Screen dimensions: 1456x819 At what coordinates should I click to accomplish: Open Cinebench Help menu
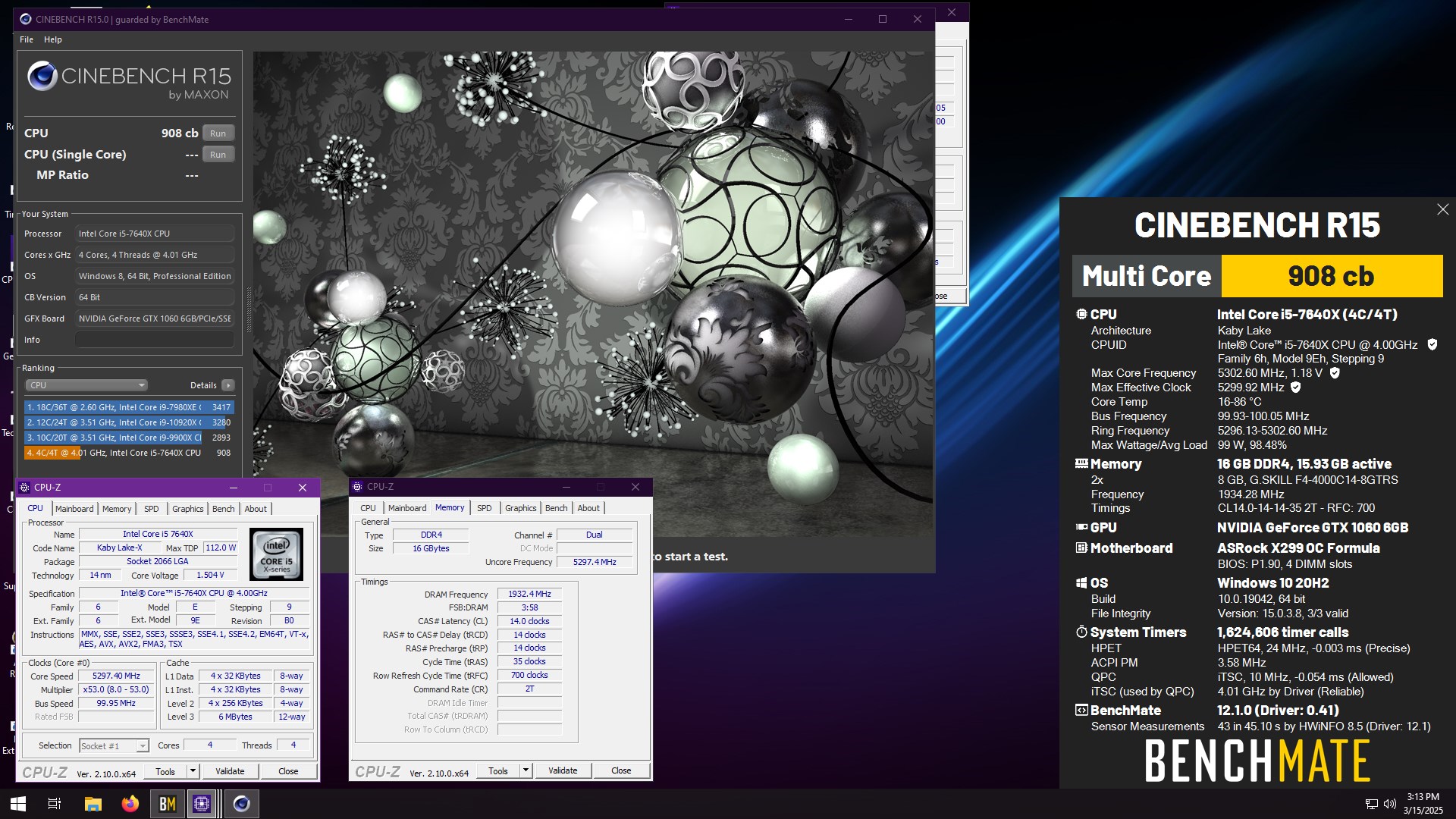53,39
